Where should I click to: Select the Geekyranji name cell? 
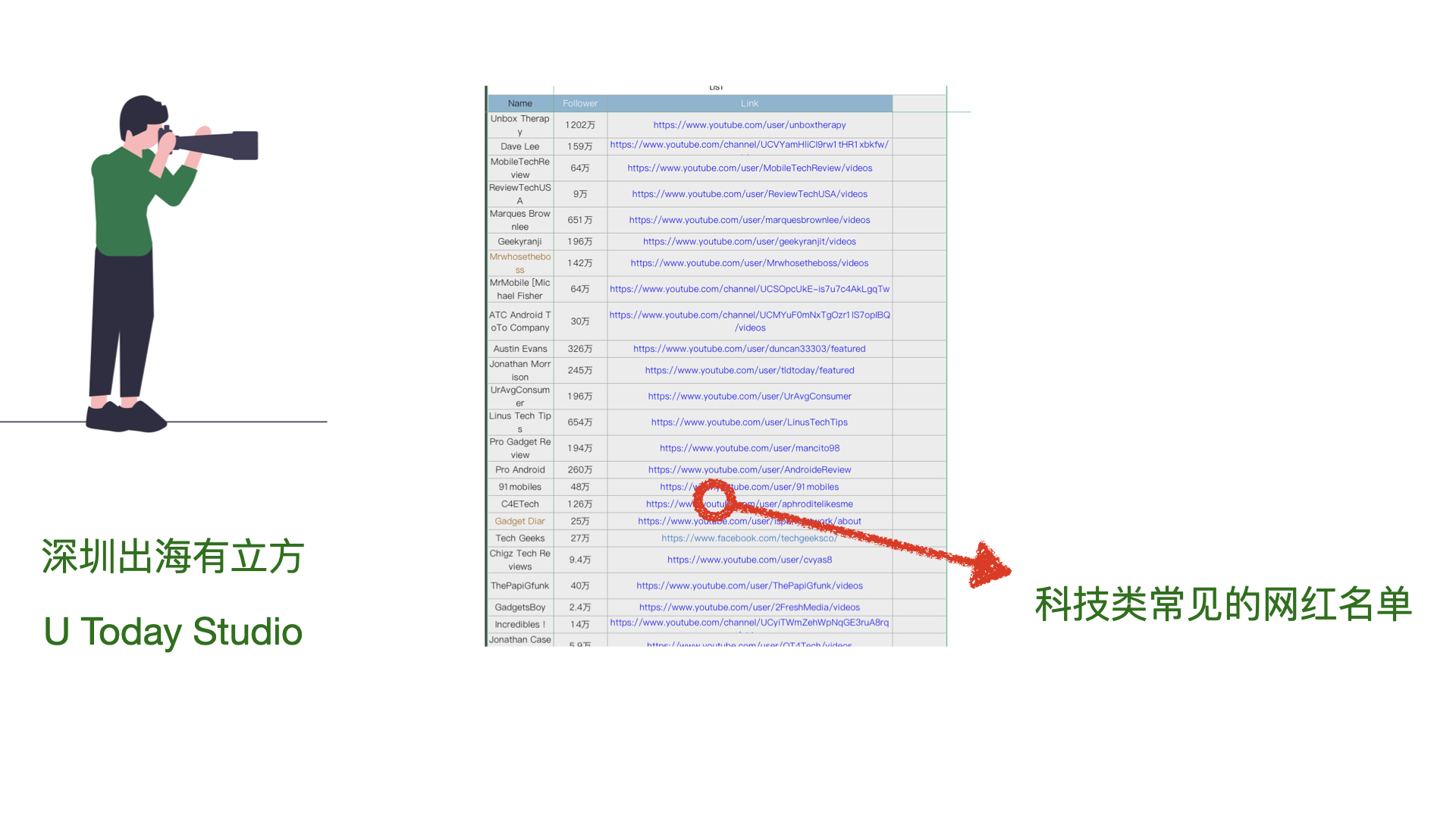pyautogui.click(x=520, y=242)
